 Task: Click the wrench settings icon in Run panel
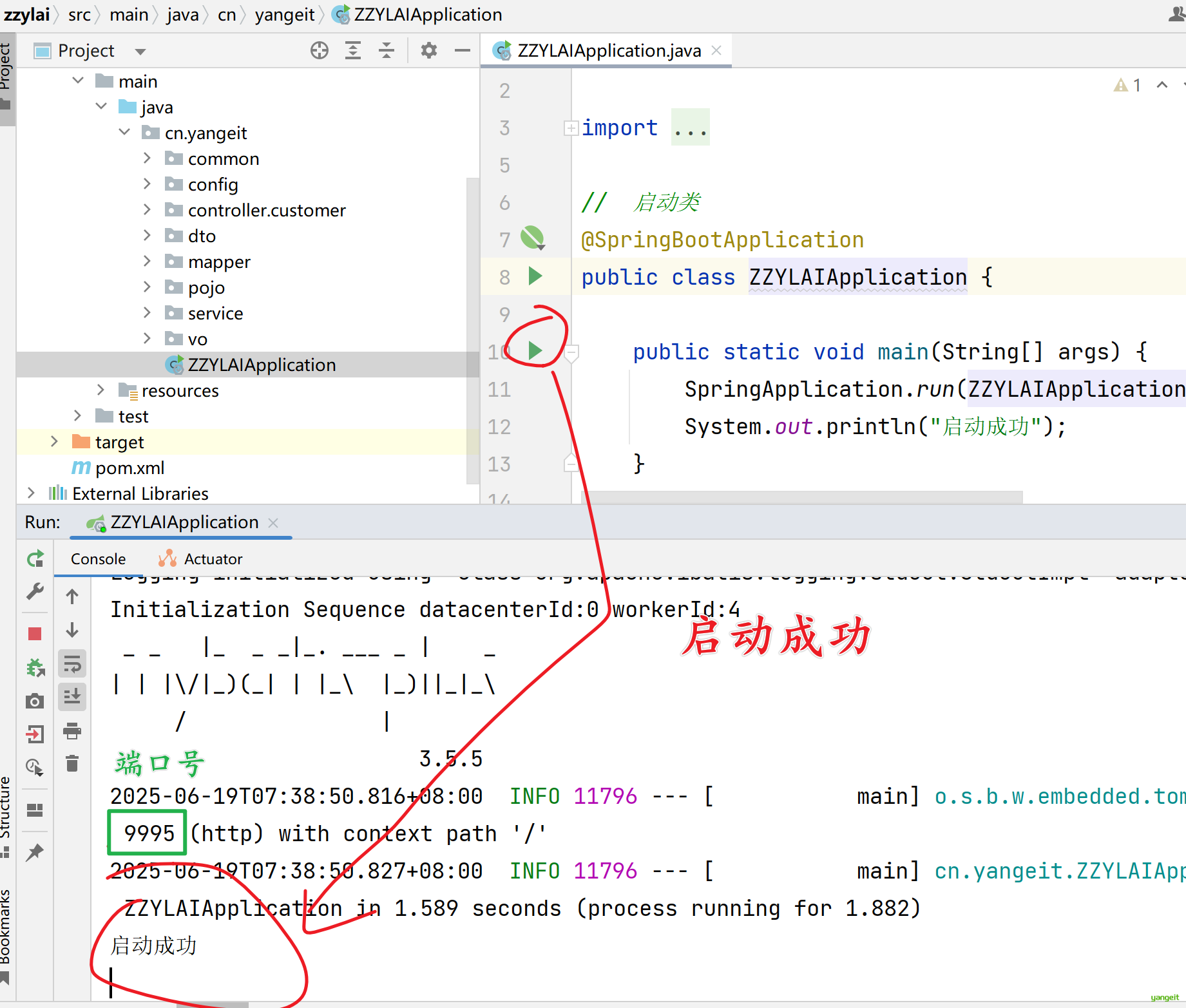35,591
